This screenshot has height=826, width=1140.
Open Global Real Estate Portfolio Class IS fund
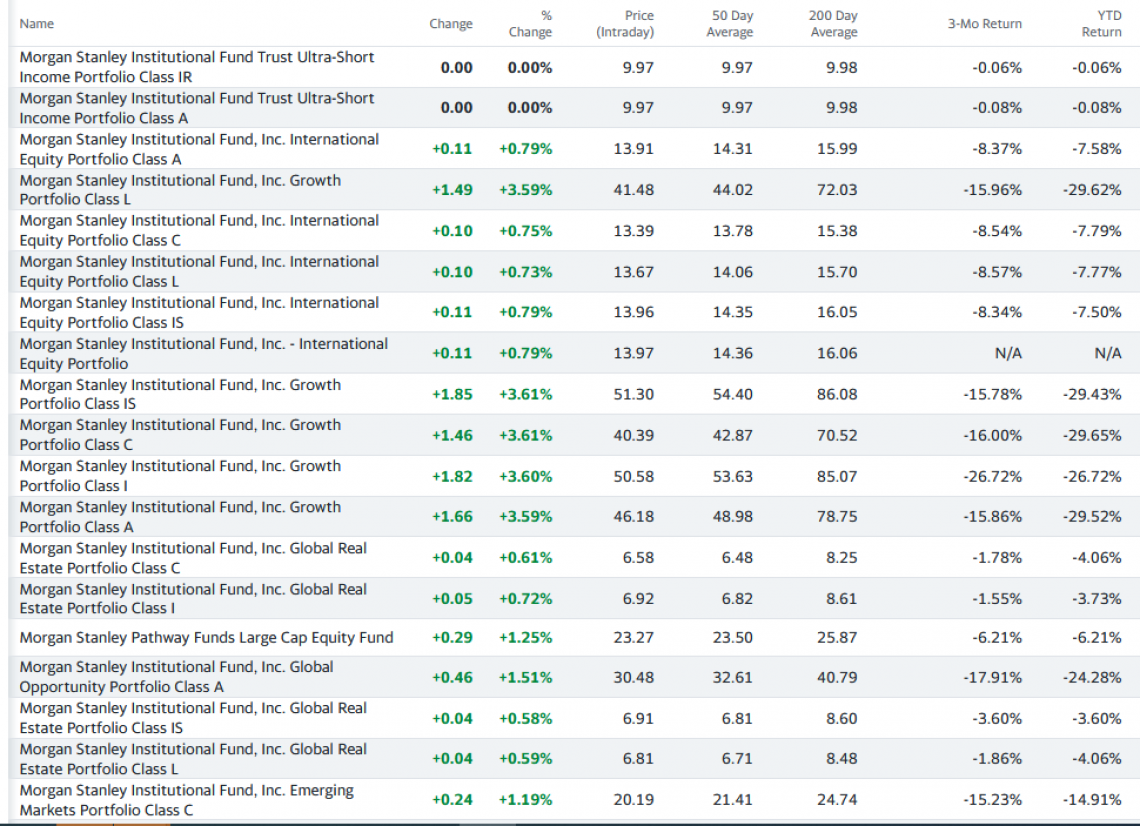pos(193,718)
